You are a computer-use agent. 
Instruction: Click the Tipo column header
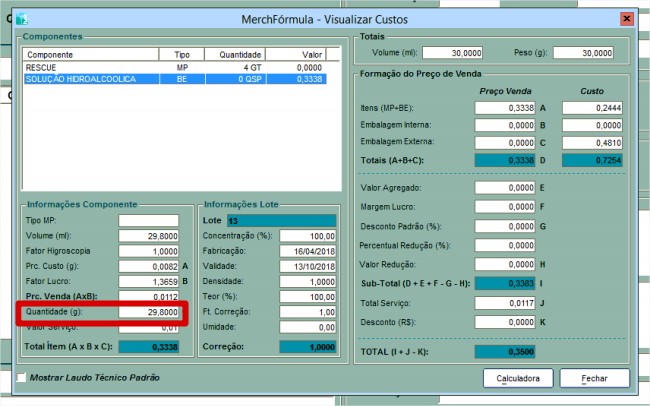coord(181,54)
